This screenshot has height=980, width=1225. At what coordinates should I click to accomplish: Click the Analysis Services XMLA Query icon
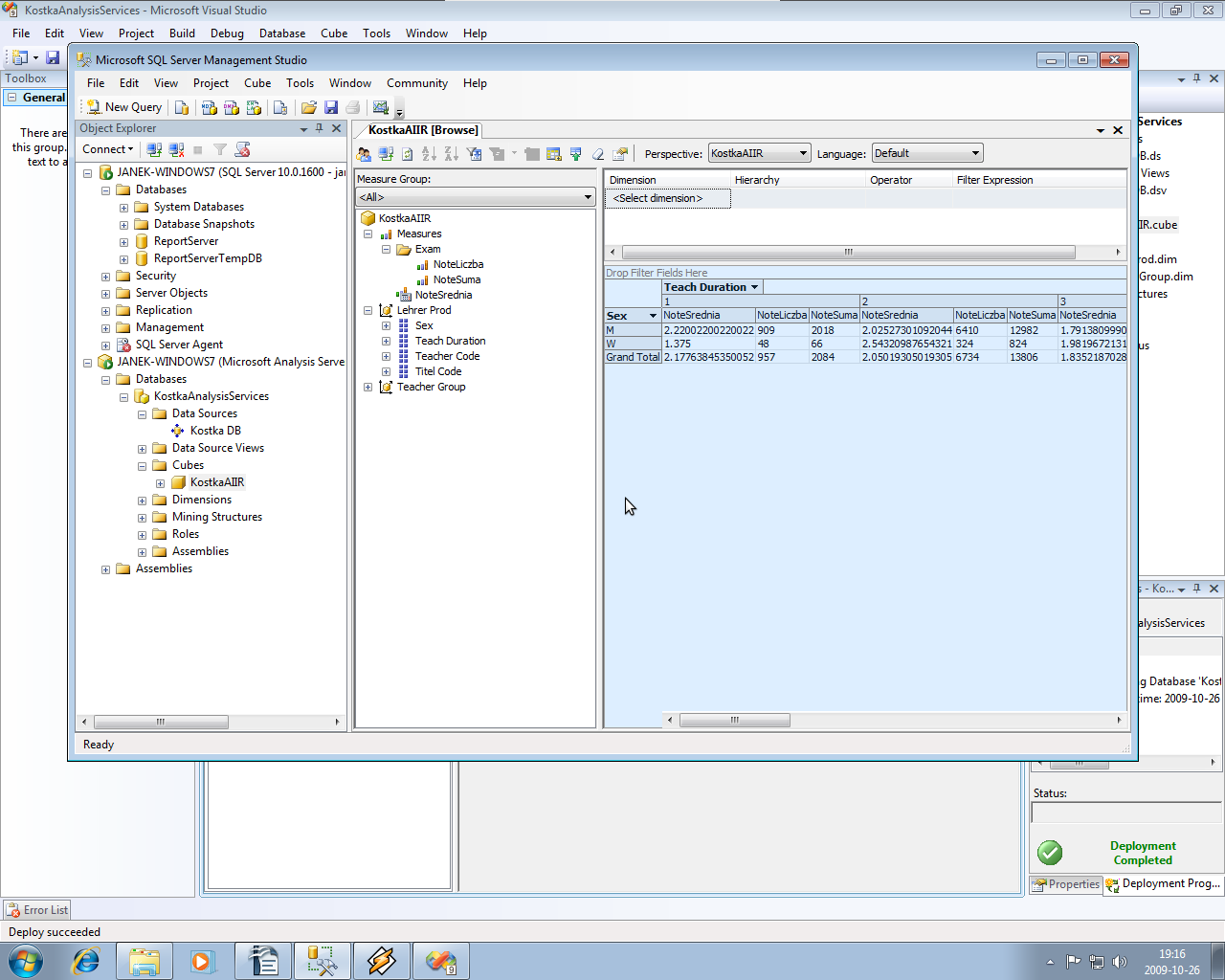pyautogui.click(x=254, y=107)
